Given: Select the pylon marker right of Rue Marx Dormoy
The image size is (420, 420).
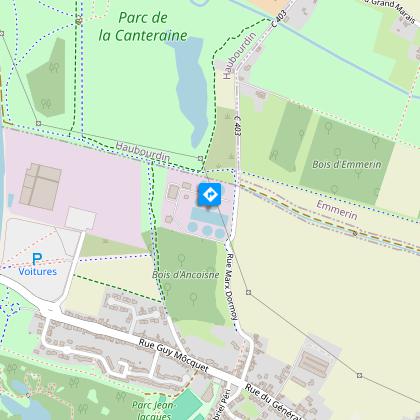Looking at the screenshot, I should click(248, 292).
